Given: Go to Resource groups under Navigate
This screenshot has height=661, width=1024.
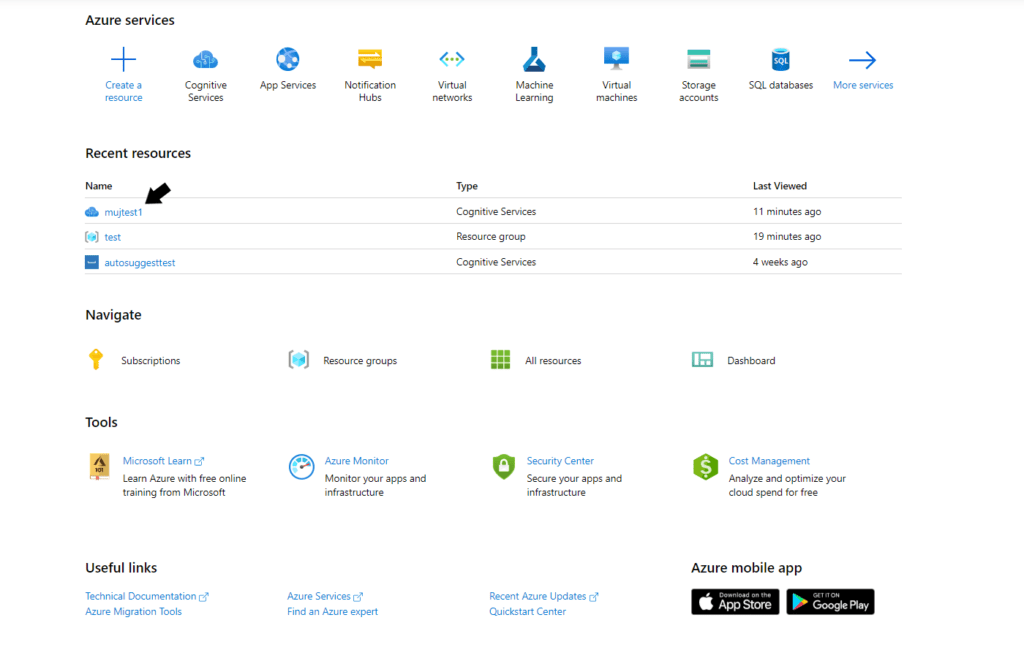Looking at the screenshot, I should pos(359,361).
